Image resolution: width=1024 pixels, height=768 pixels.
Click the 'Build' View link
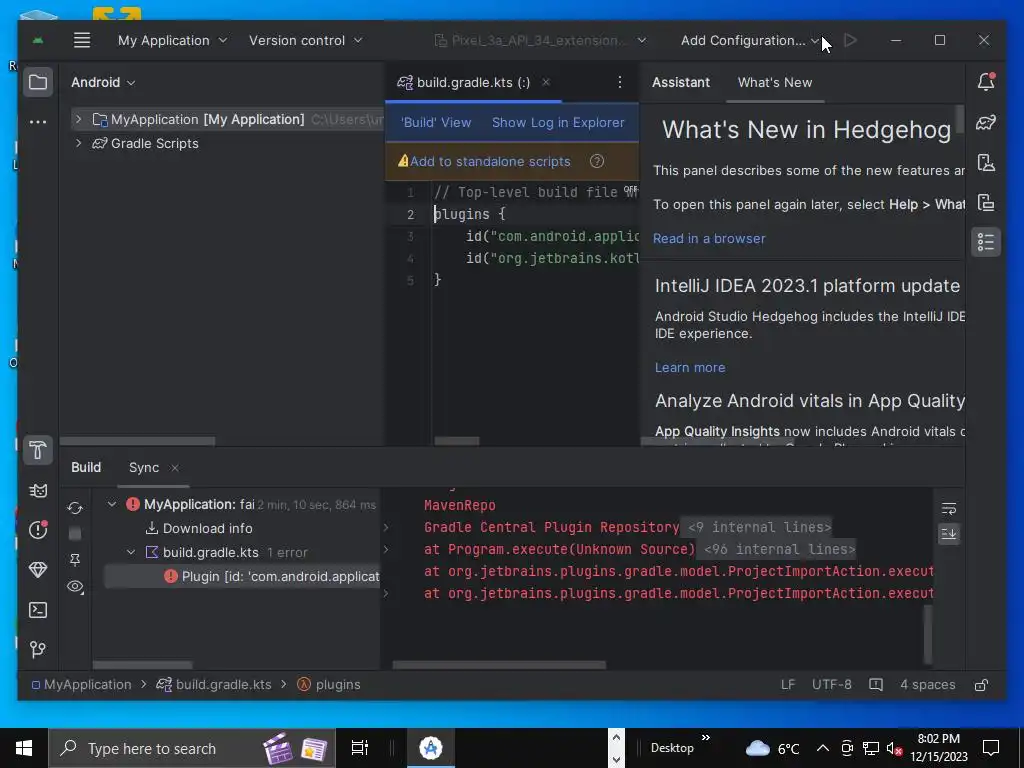click(436, 123)
